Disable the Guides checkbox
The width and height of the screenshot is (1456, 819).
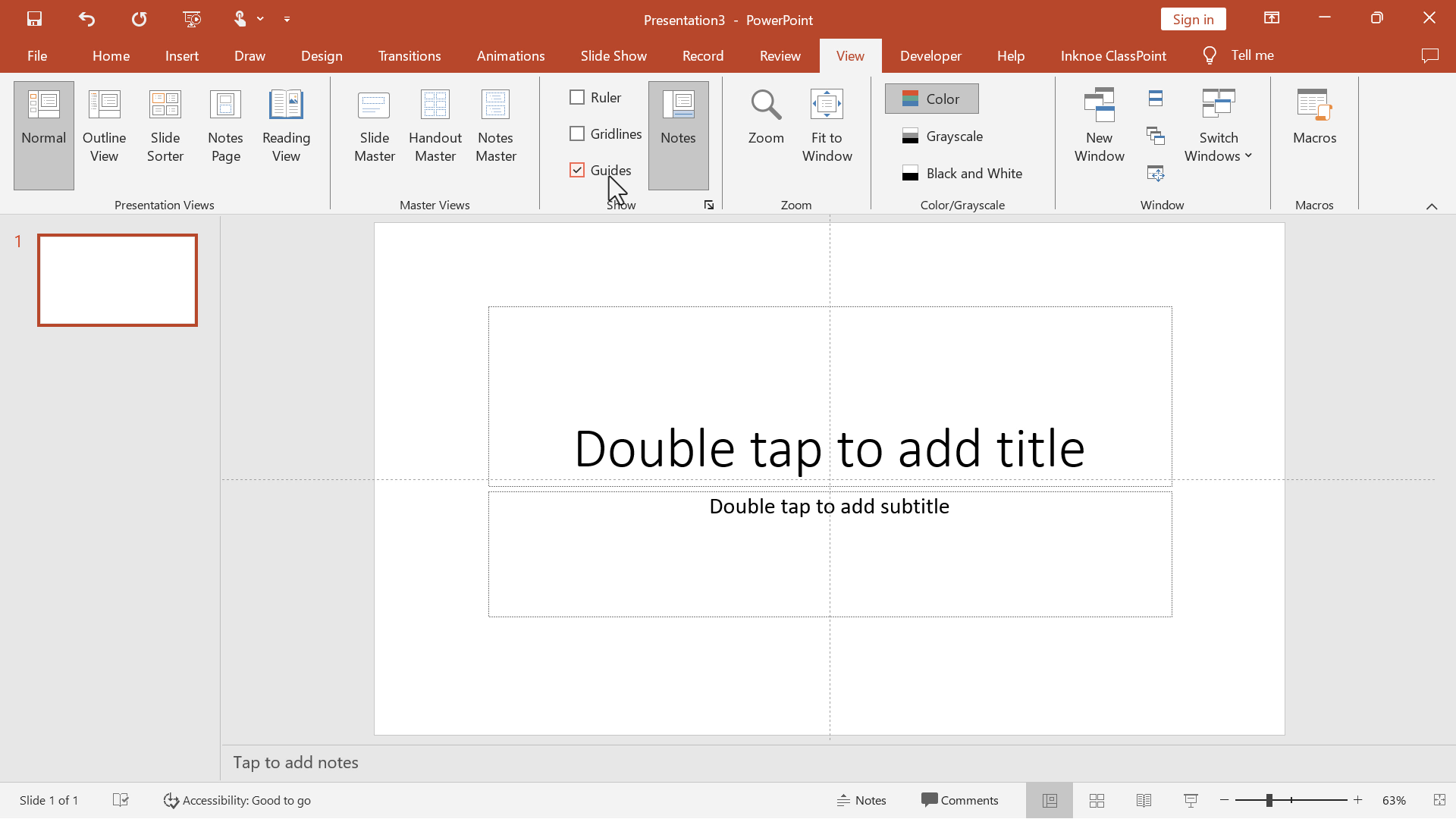[x=576, y=170]
